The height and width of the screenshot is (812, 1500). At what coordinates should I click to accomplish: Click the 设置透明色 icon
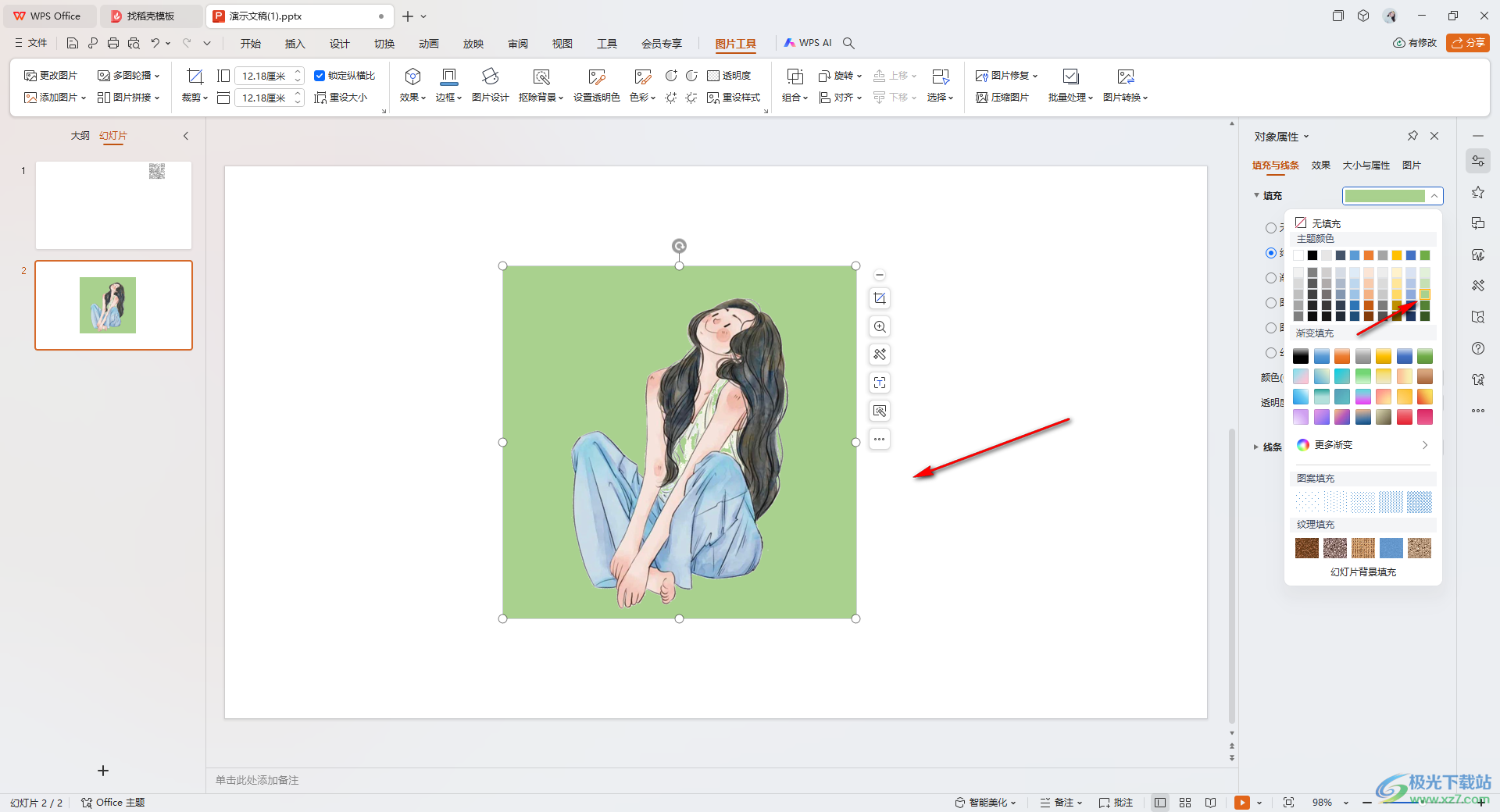click(596, 77)
